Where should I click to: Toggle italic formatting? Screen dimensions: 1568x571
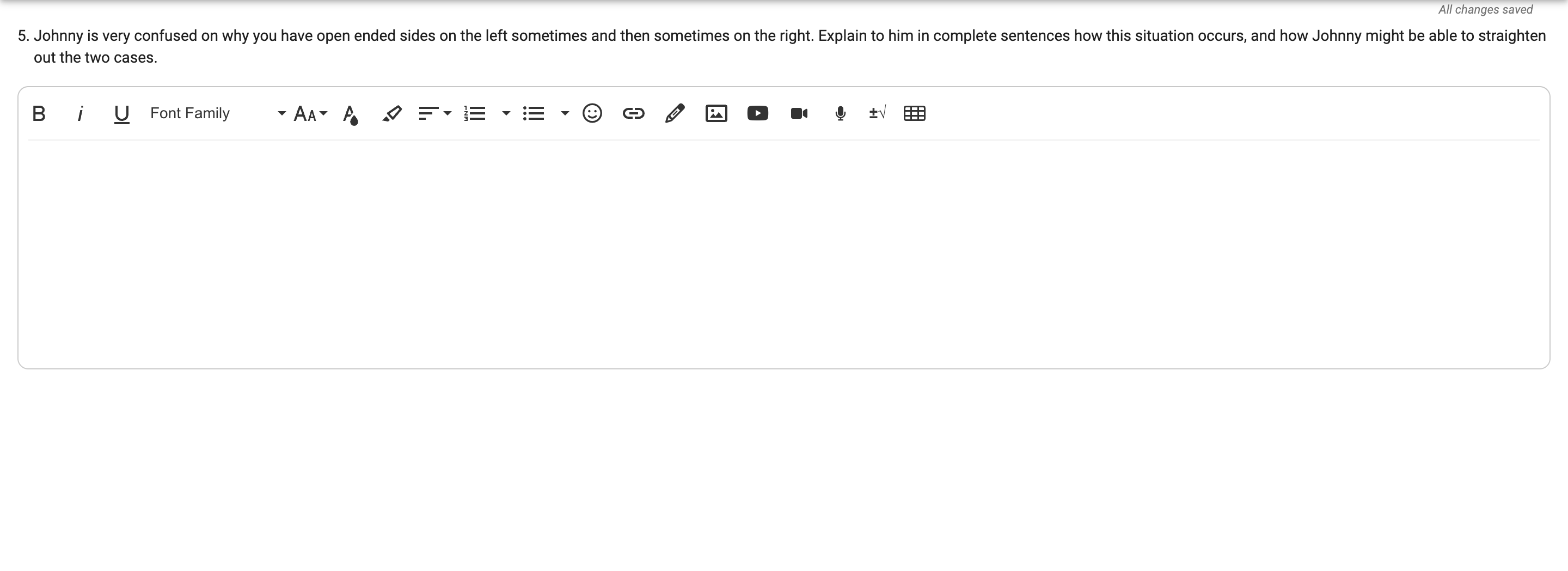[79, 113]
